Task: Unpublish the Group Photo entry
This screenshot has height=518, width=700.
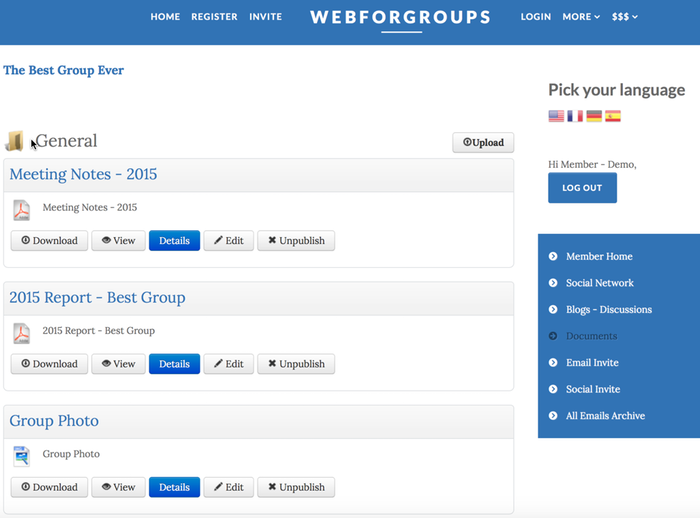Action: 296,487
